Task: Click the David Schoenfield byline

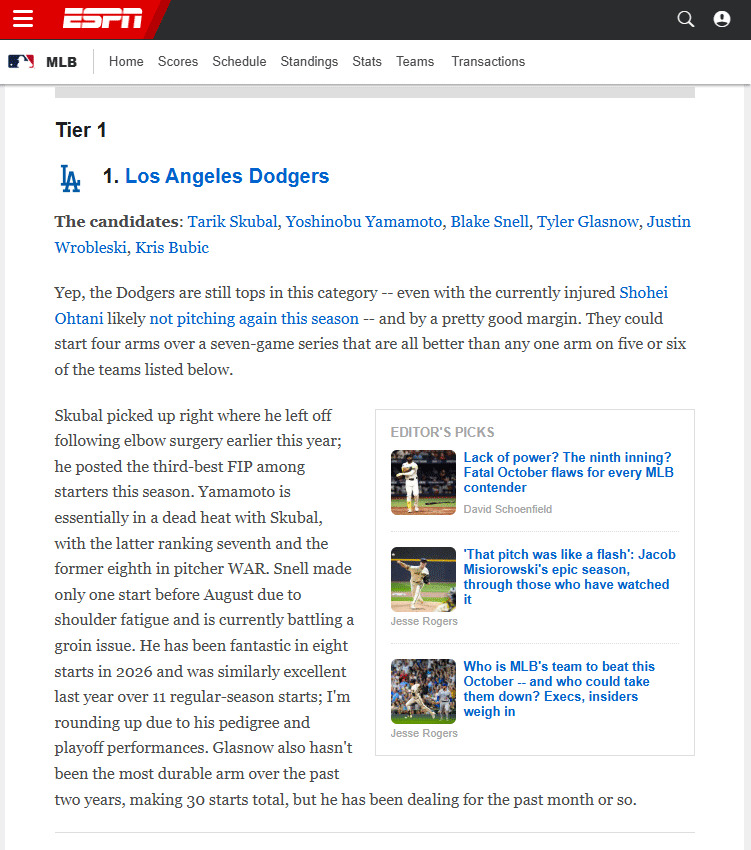Action: (x=508, y=509)
